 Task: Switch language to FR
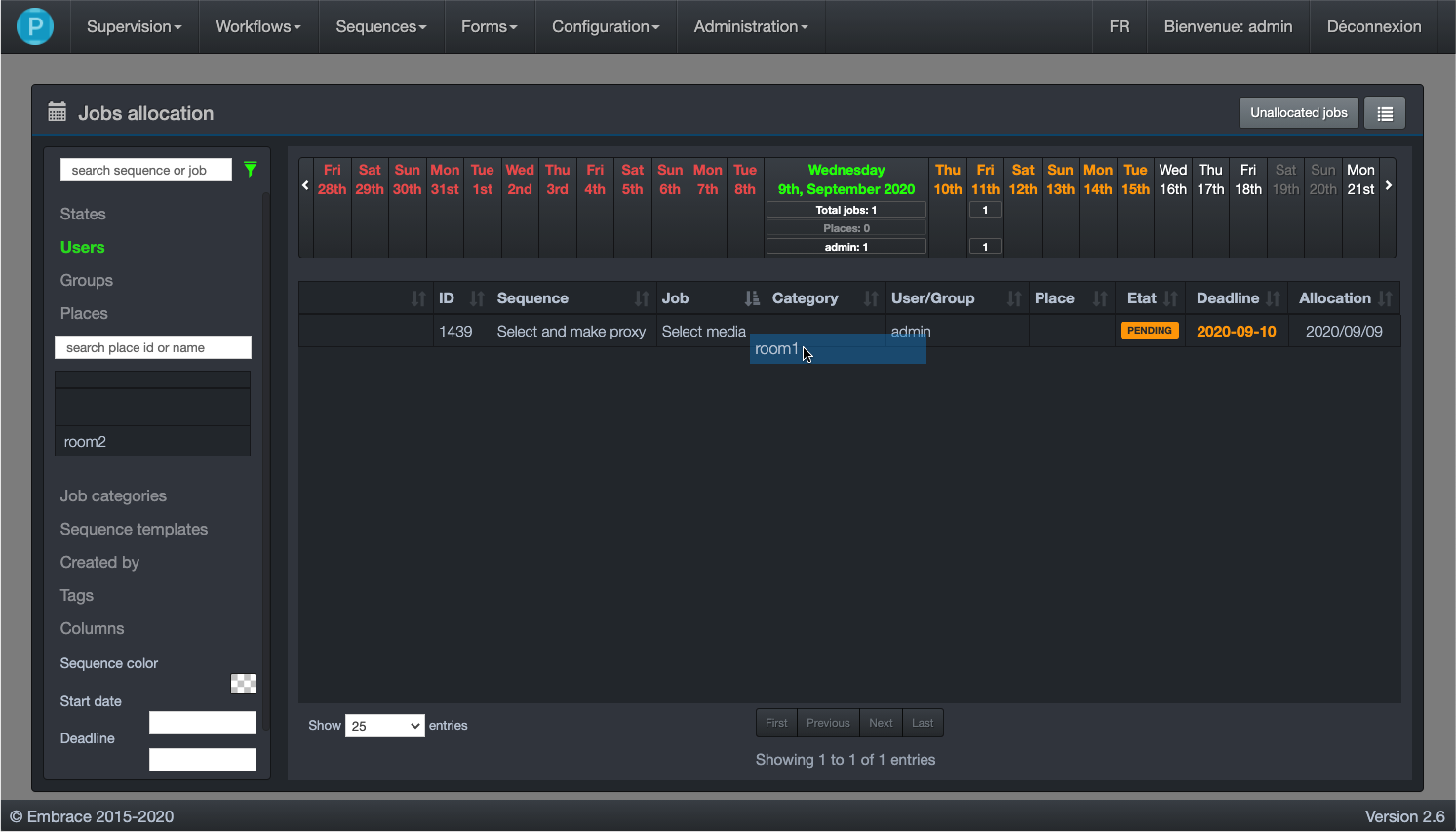1120,26
